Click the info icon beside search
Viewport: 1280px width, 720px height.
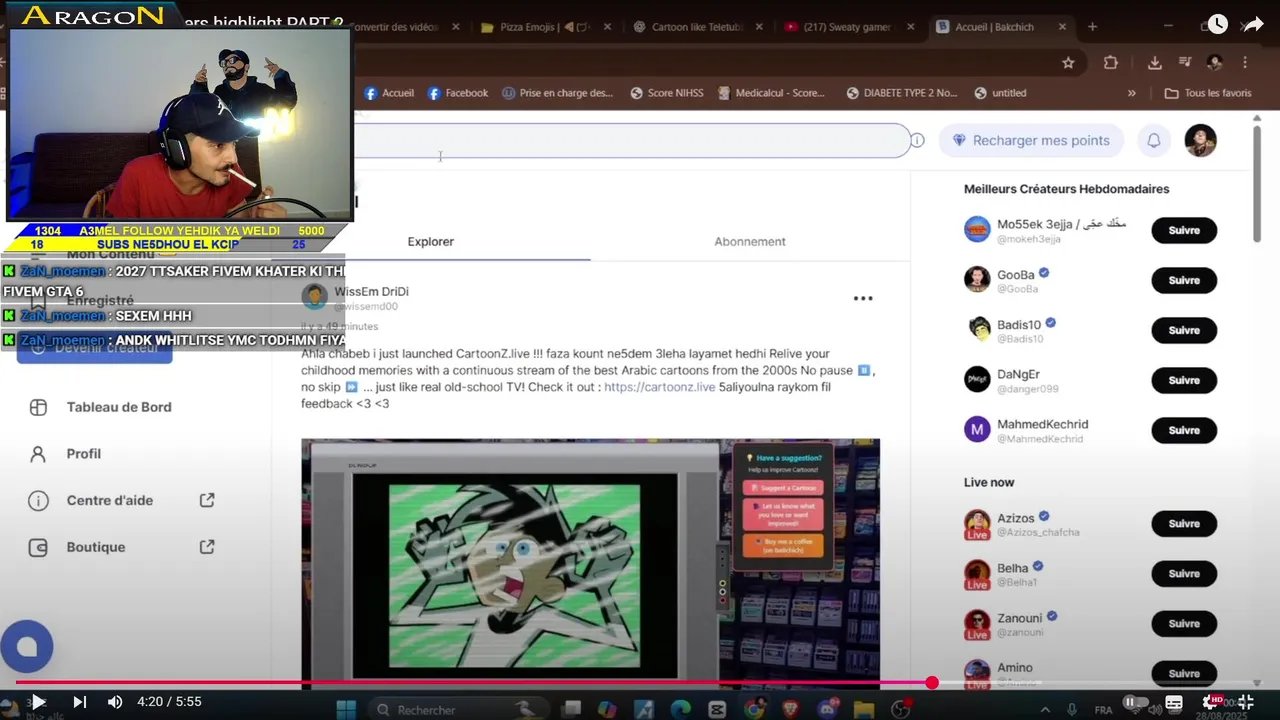tap(917, 140)
